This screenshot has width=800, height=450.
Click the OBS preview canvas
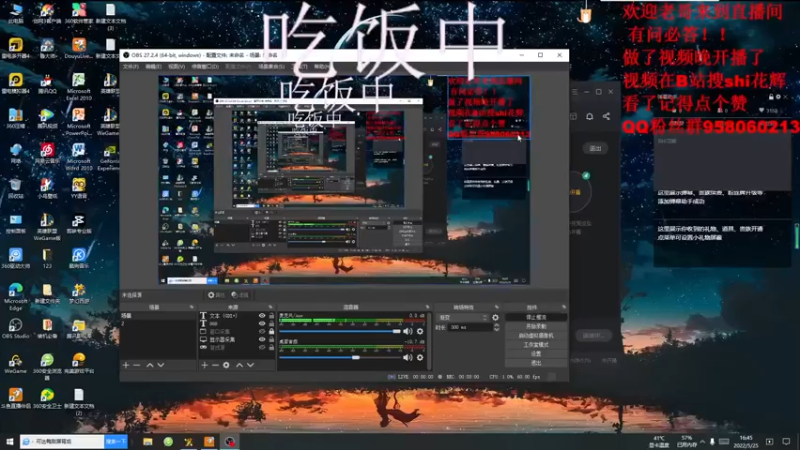pos(344,180)
